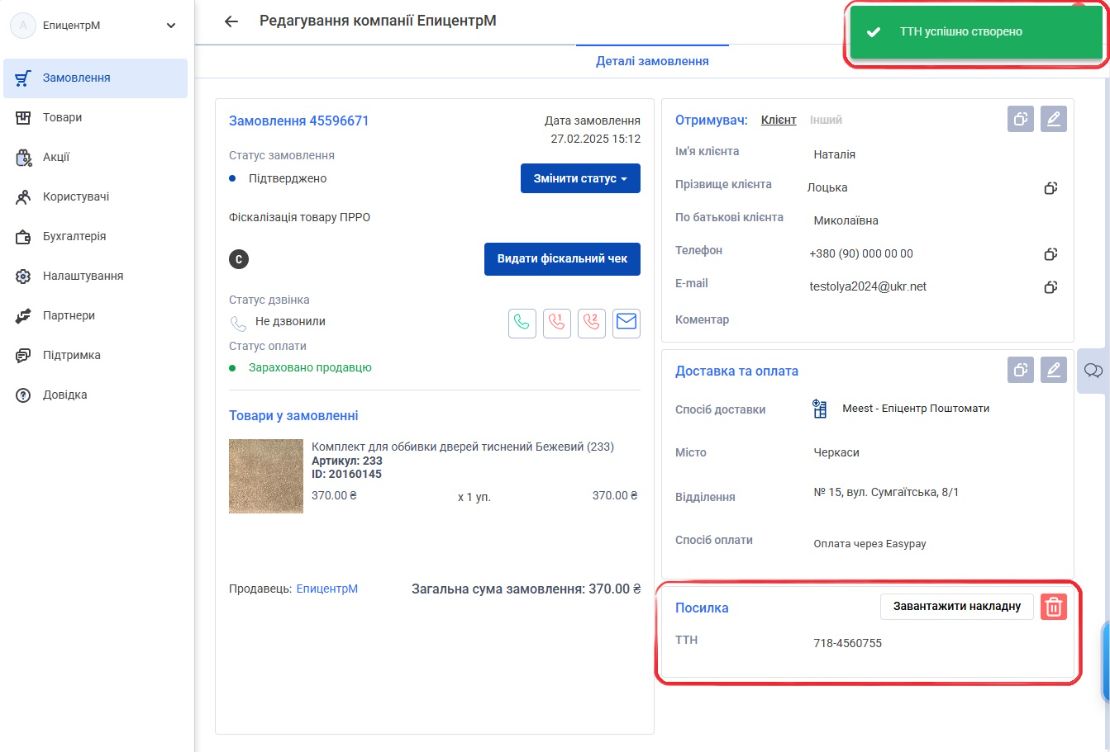This screenshot has width=1110, height=752.
Task: Open the chat bubbles side icon
Action: coord(1093,370)
